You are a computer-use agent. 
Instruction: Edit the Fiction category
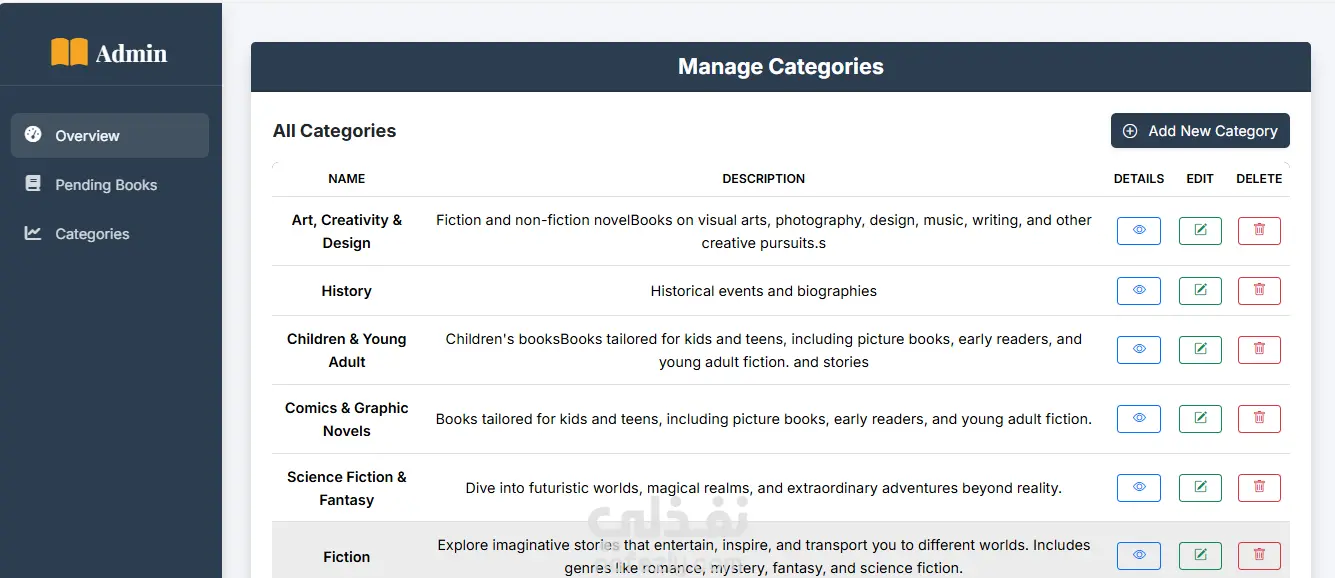[x=1200, y=556]
